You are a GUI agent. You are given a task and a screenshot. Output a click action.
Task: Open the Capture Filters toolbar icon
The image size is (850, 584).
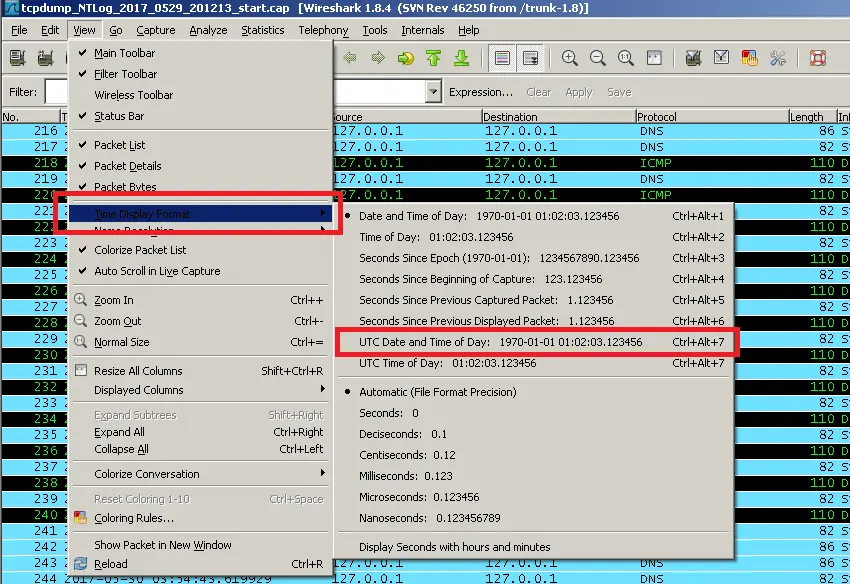693,57
